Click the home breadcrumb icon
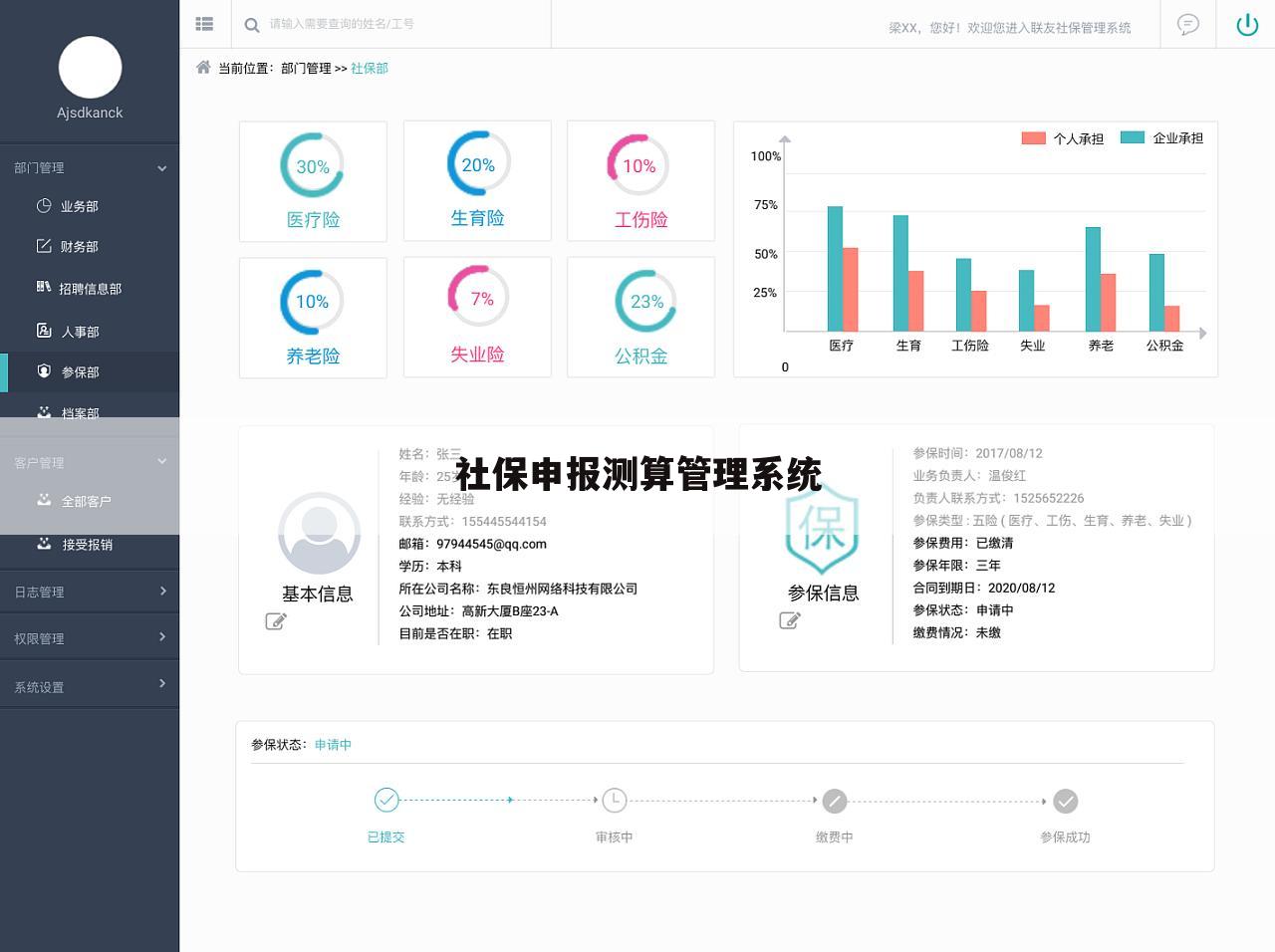The image size is (1275, 952). click(x=203, y=67)
